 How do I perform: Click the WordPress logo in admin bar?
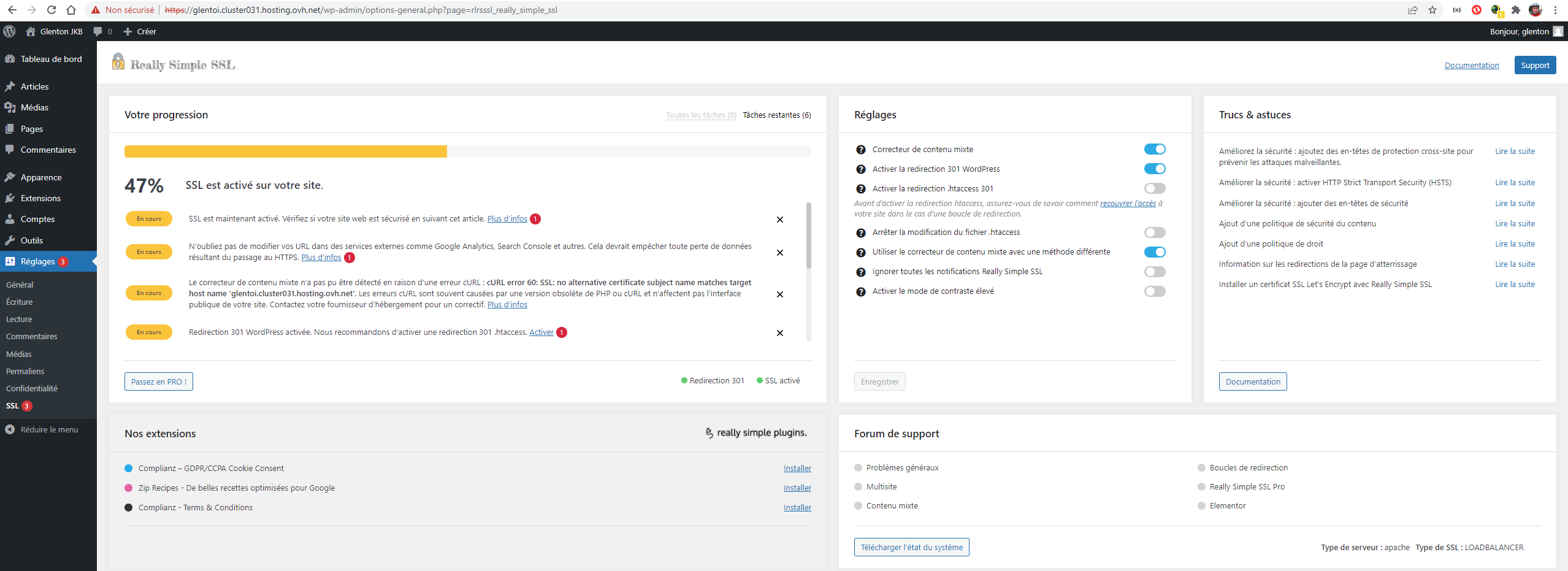(x=9, y=31)
